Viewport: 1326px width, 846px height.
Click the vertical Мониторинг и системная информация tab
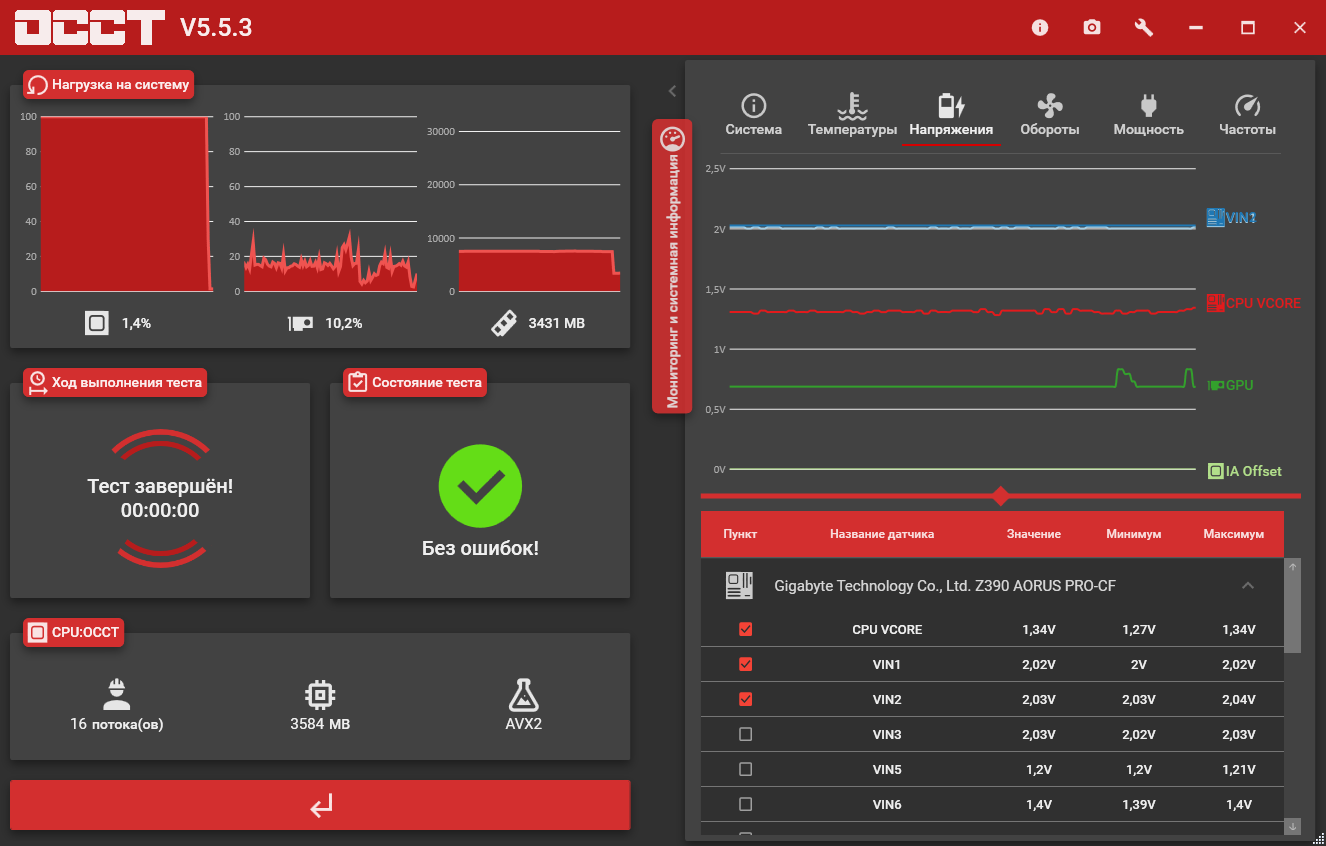click(672, 267)
